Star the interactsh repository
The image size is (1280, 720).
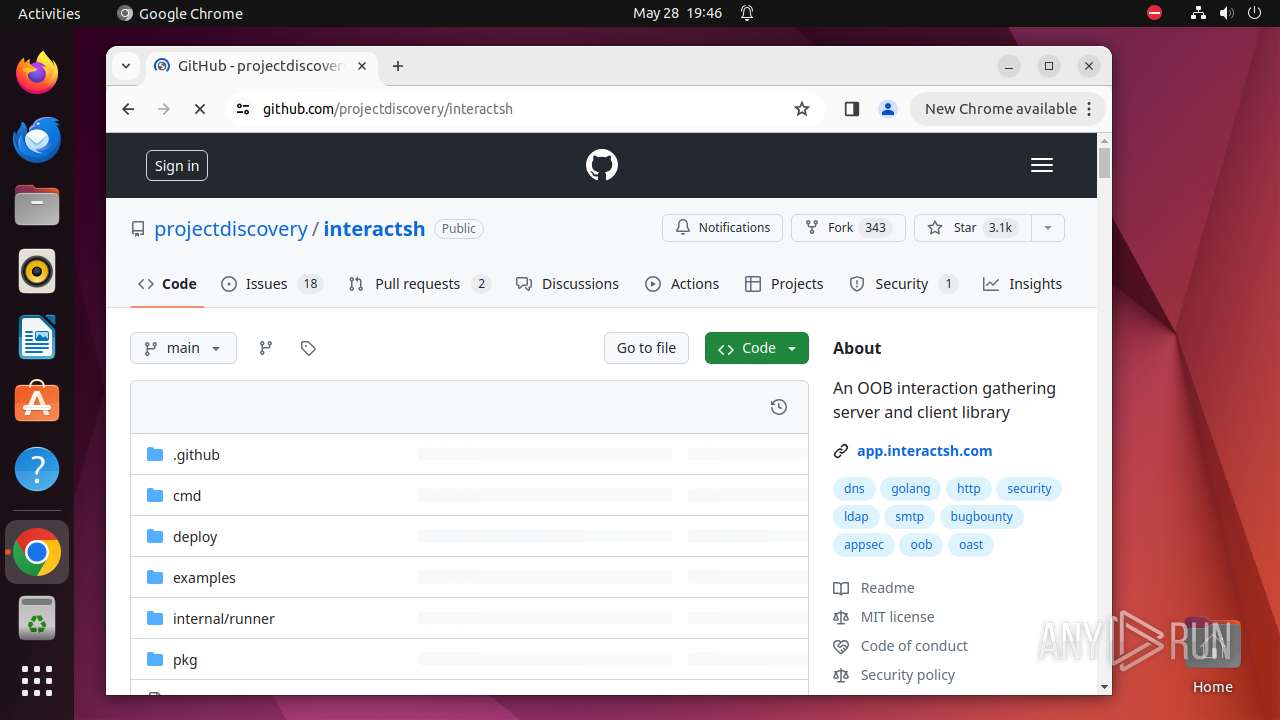tap(972, 228)
